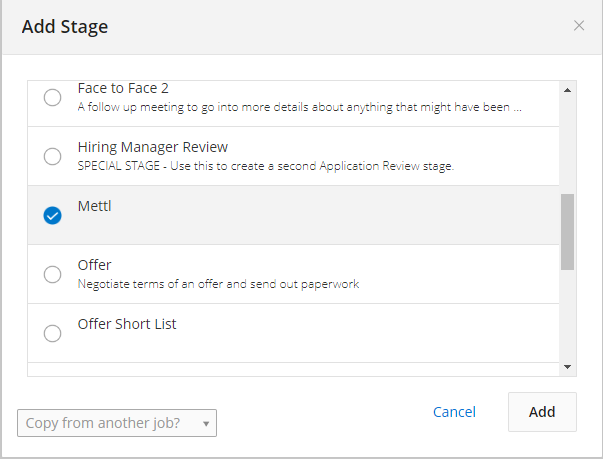Viewport: 603px width, 459px height.
Task: Click the SPECIAL STAGE description text
Action: pyautogui.click(x=265, y=166)
